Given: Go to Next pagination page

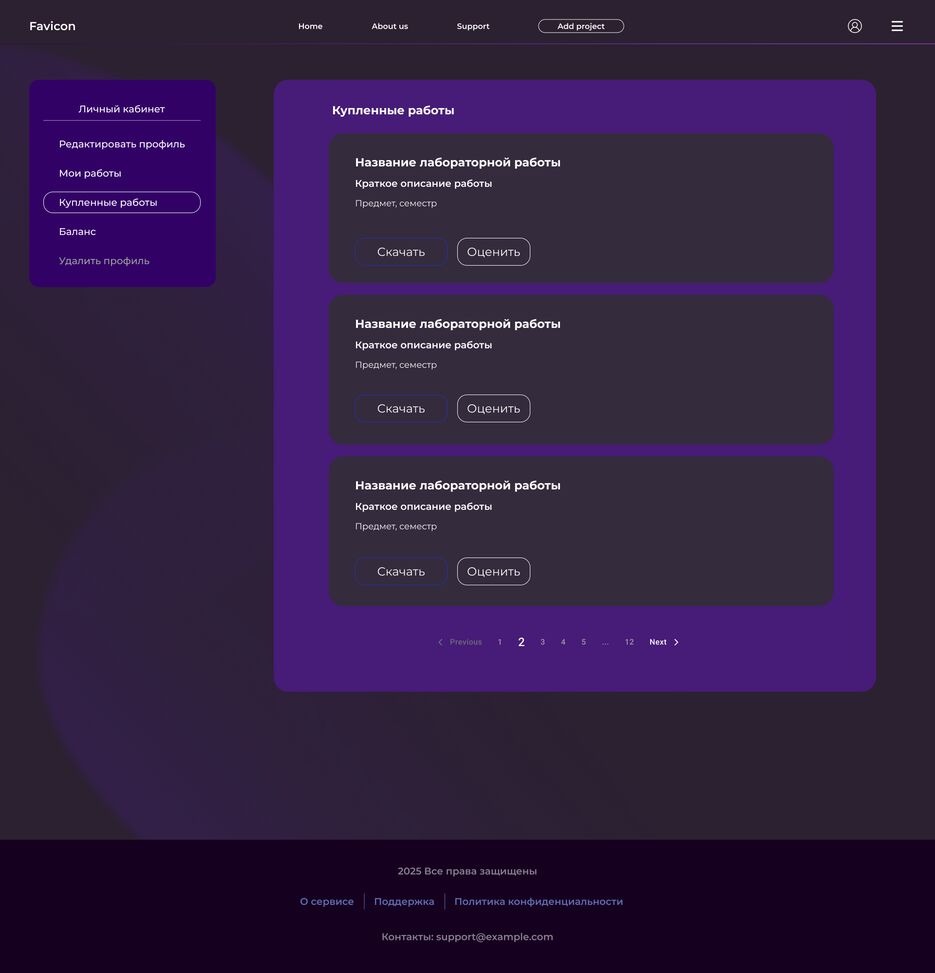Looking at the screenshot, I should [664, 642].
